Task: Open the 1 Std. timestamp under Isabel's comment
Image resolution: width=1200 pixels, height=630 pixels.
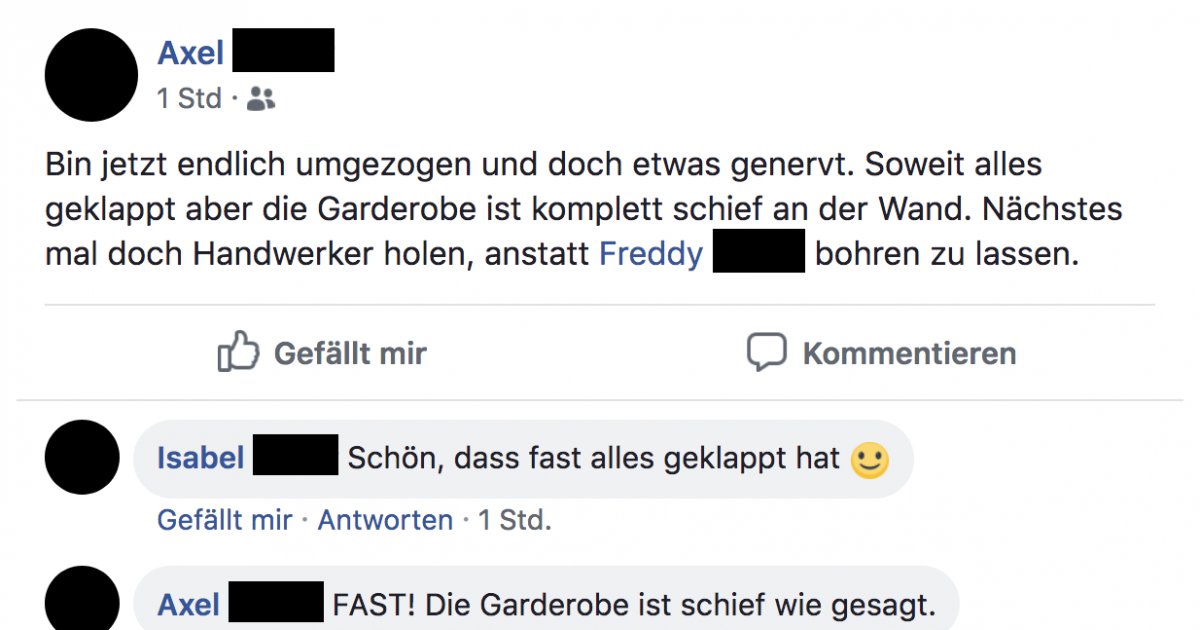Action: click(514, 520)
